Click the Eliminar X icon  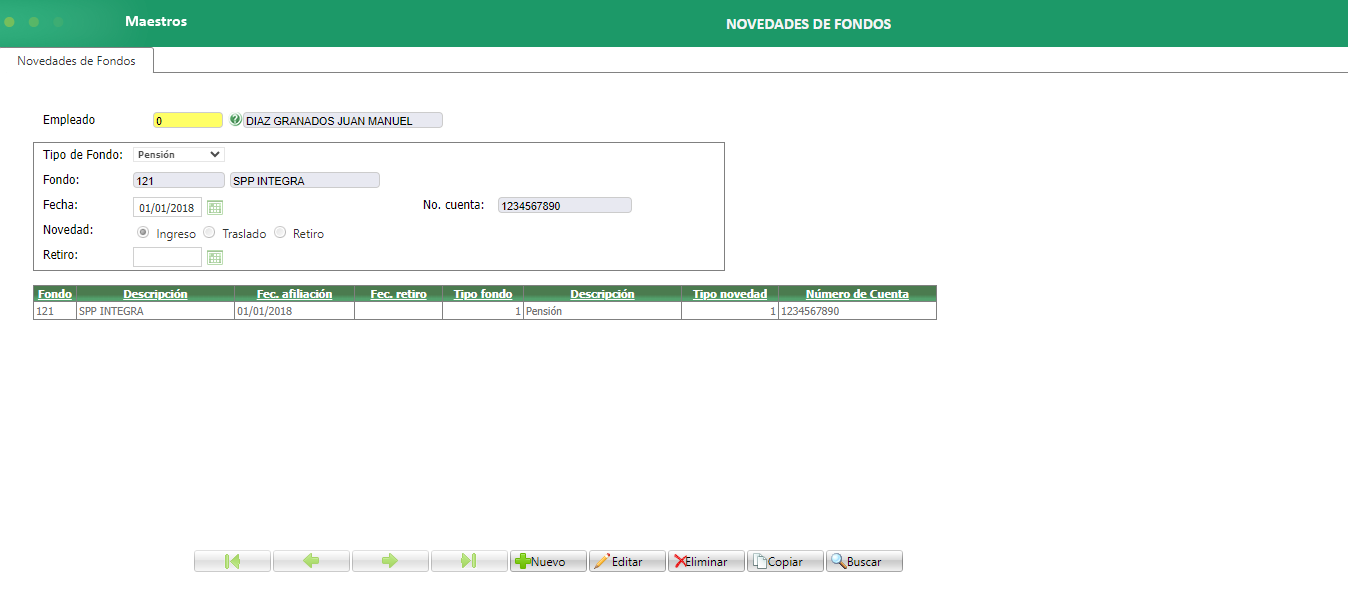pos(679,561)
